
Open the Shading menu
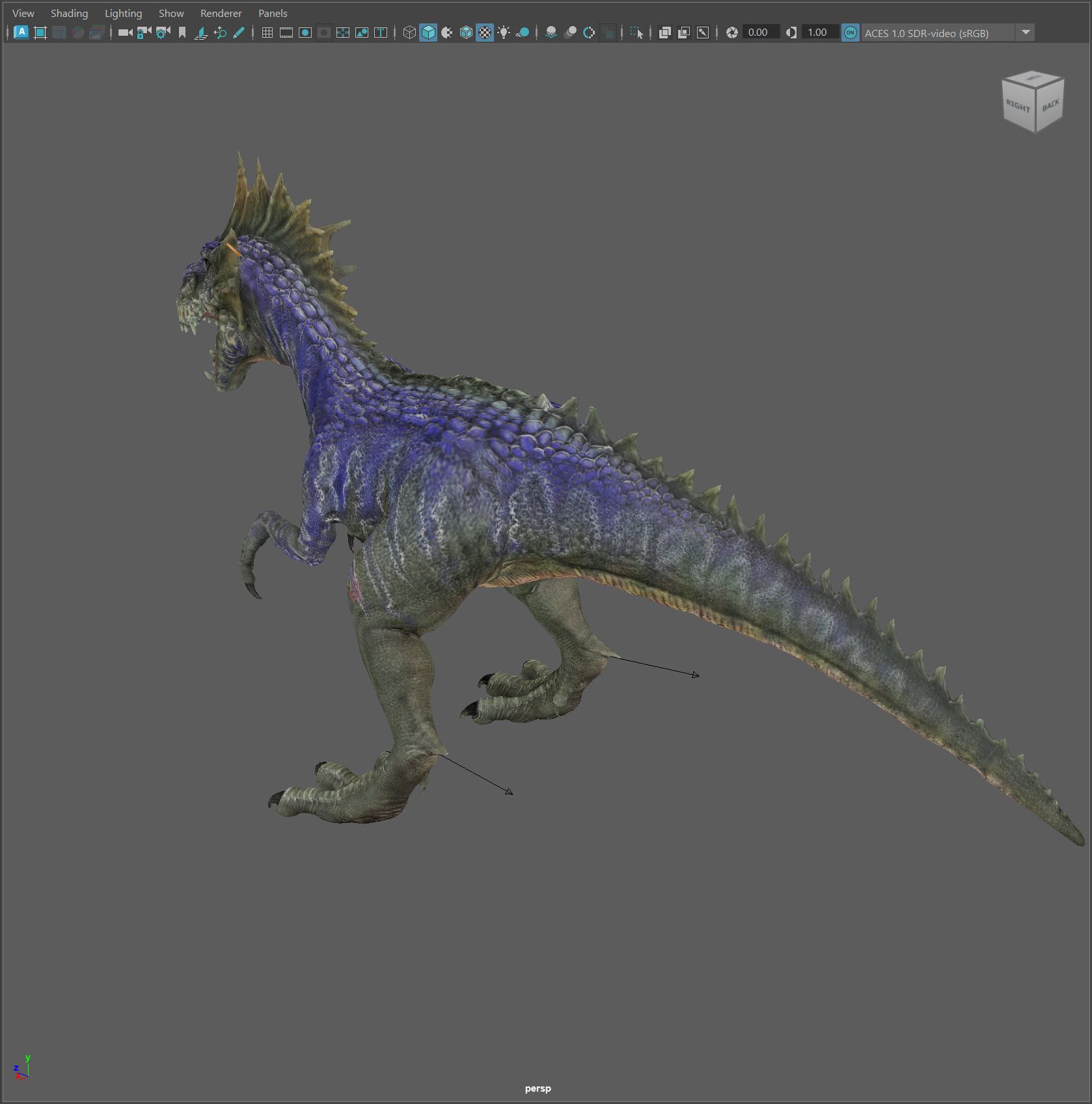pos(69,13)
